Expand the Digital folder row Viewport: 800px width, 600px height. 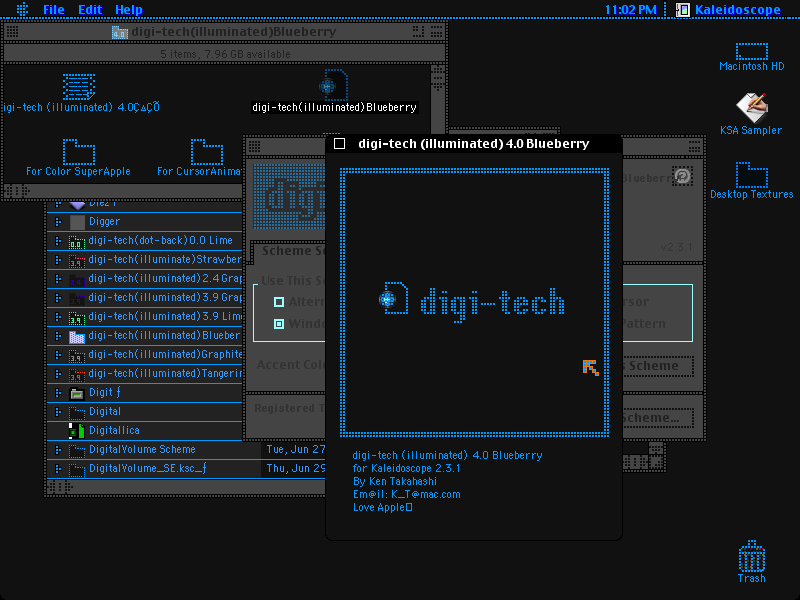pyautogui.click(x=58, y=412)
